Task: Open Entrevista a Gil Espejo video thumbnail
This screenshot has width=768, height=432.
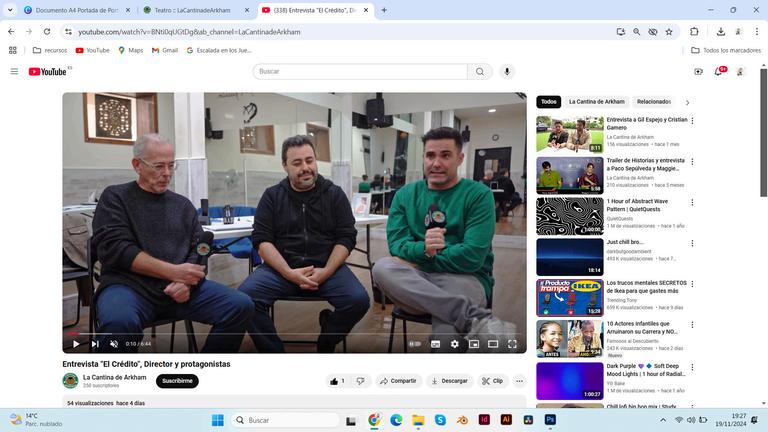Action: click(570, 134)
